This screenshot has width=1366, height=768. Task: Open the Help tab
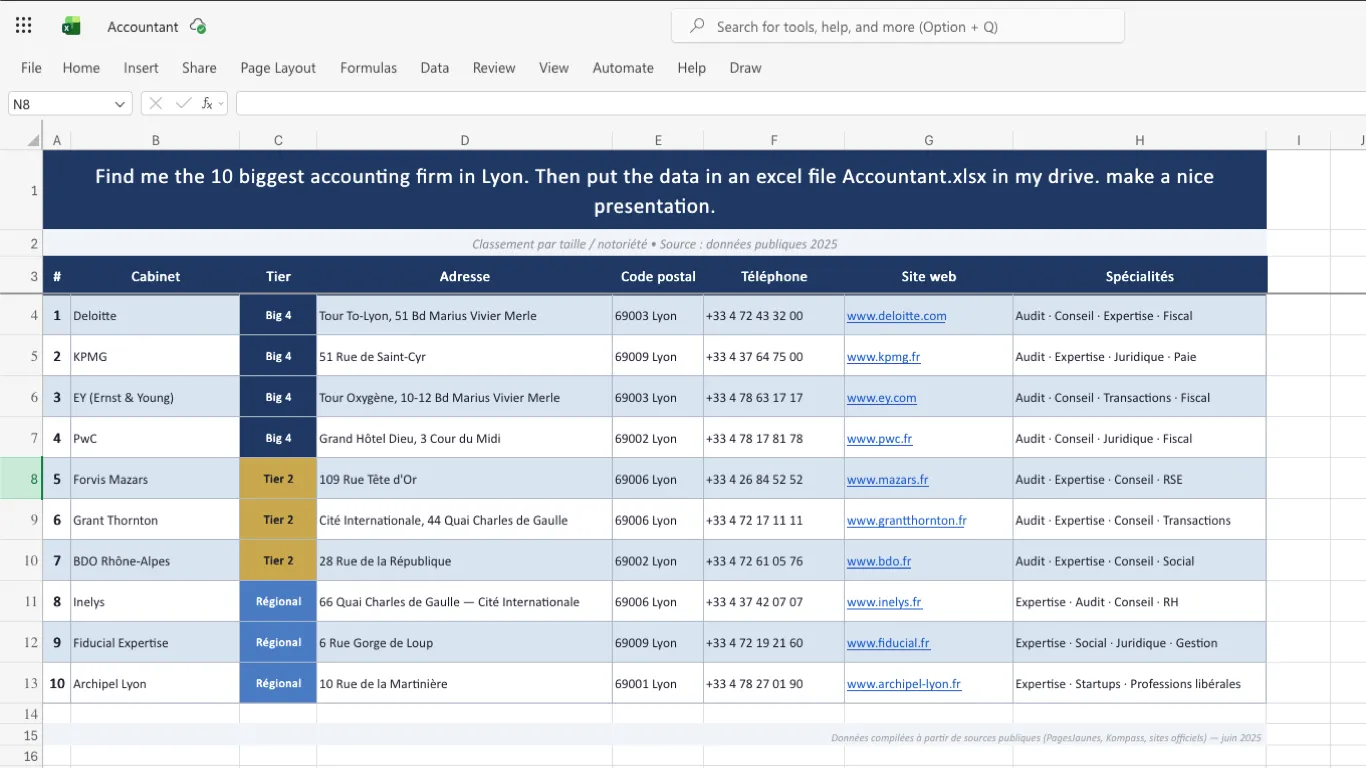tap(691, 68)
